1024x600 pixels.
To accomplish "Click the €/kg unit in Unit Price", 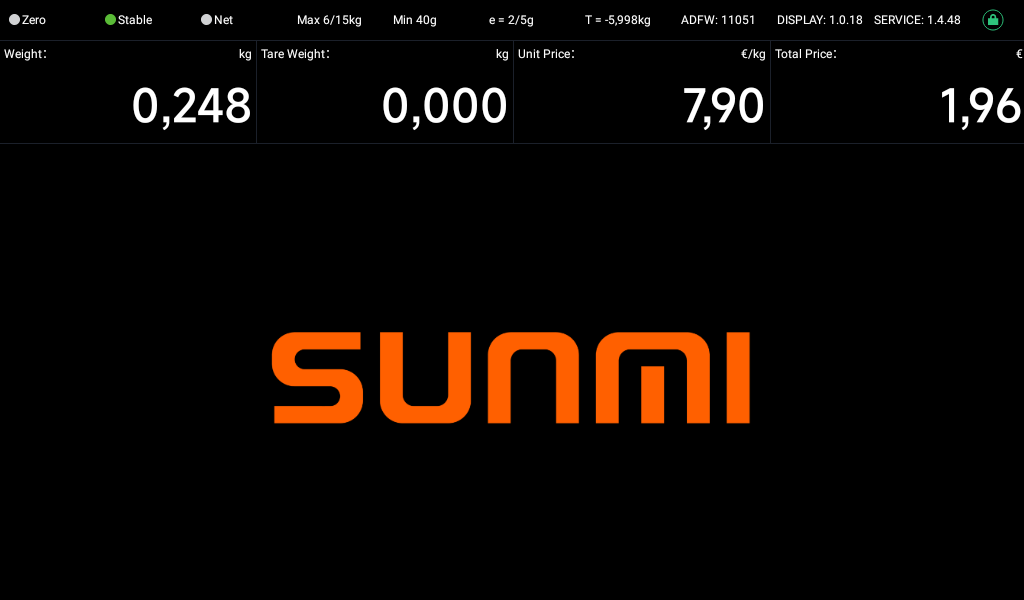I will 753,54.
